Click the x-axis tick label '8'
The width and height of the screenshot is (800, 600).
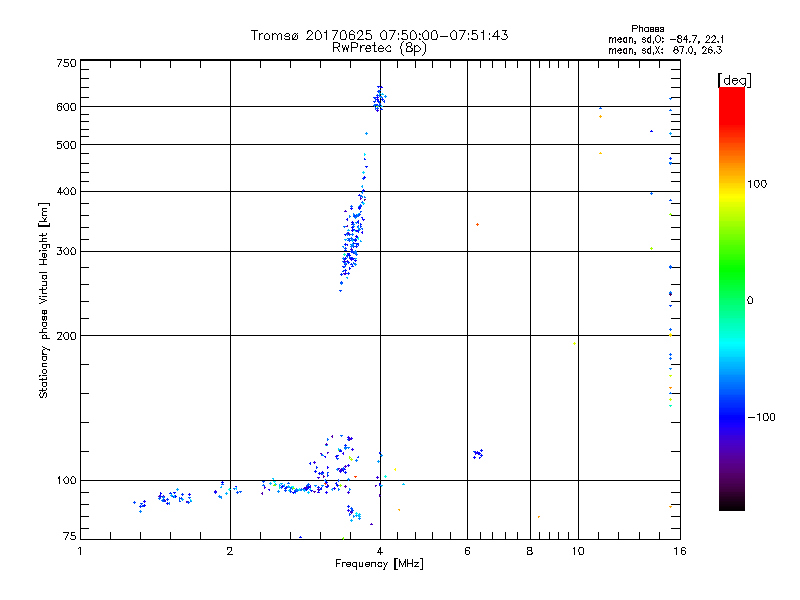530,551
